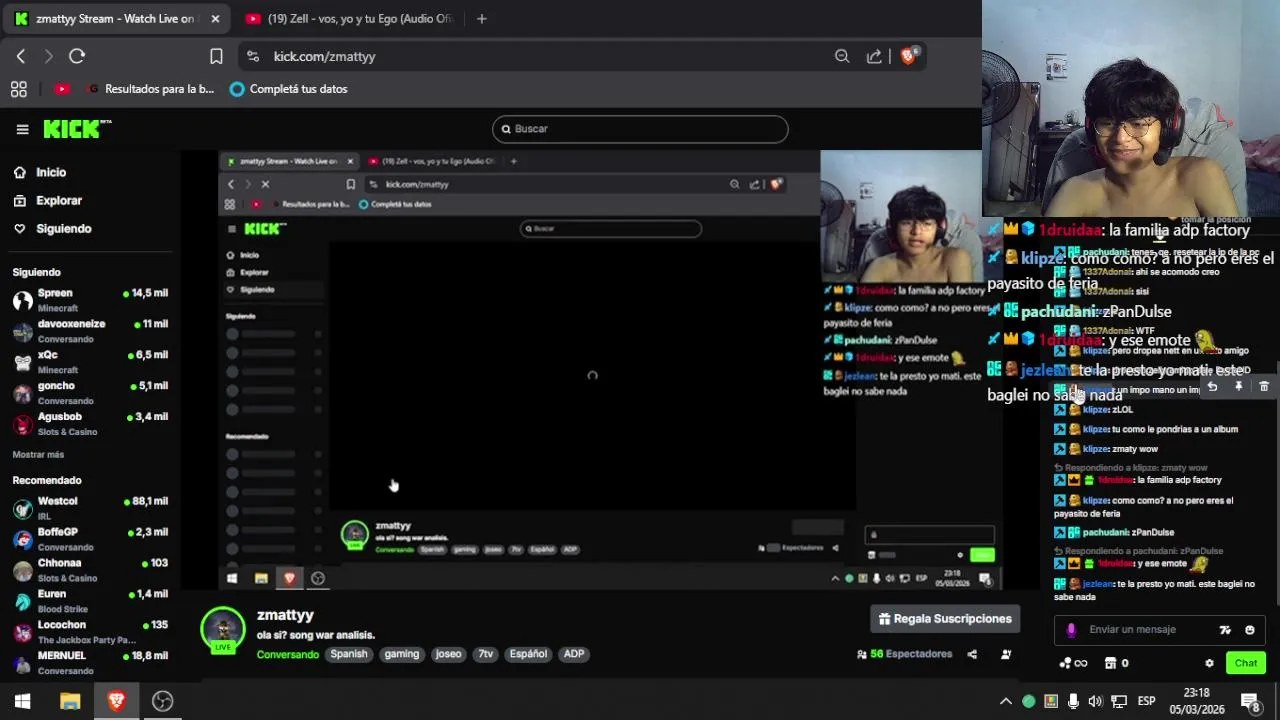
Task: Select the Español tag
Action: (528, 654)
